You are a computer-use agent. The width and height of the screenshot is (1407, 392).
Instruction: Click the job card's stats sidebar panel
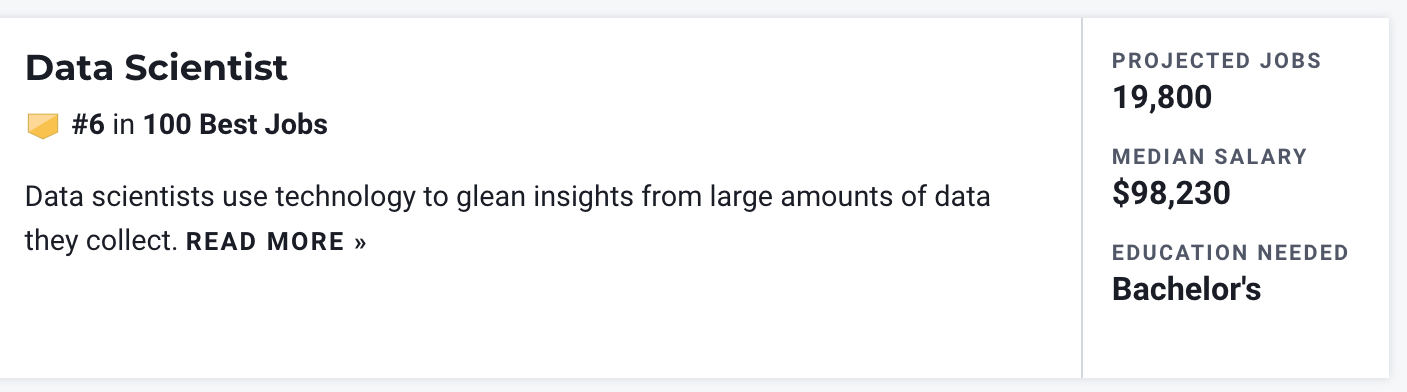tap(1236, 198)
